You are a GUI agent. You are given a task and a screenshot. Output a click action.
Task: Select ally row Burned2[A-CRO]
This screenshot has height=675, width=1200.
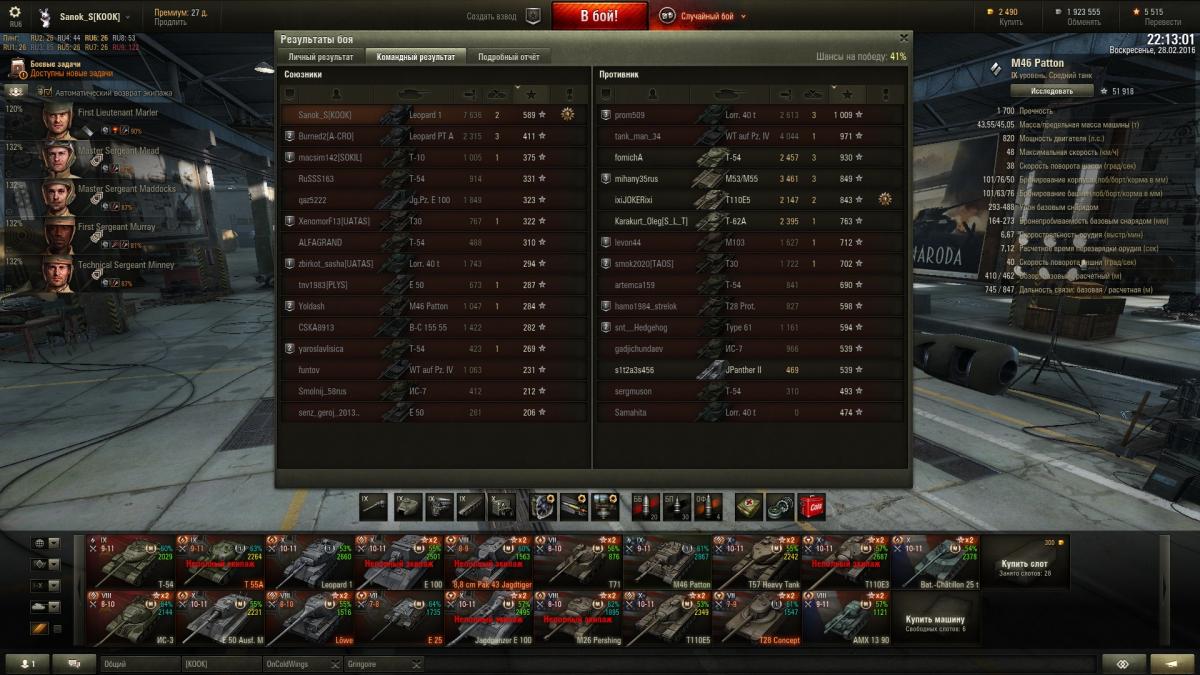436,136
